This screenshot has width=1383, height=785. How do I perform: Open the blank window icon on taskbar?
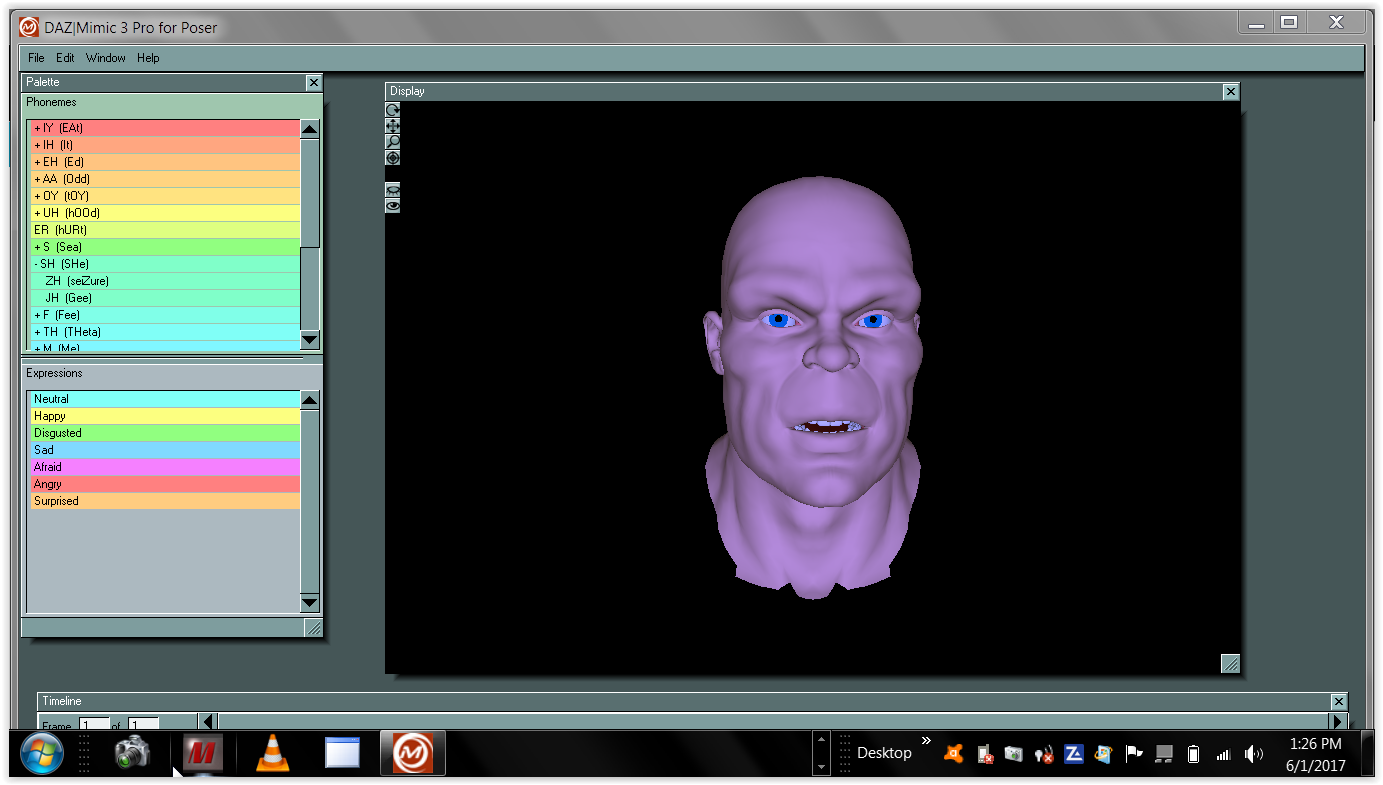tap(342, 753)
